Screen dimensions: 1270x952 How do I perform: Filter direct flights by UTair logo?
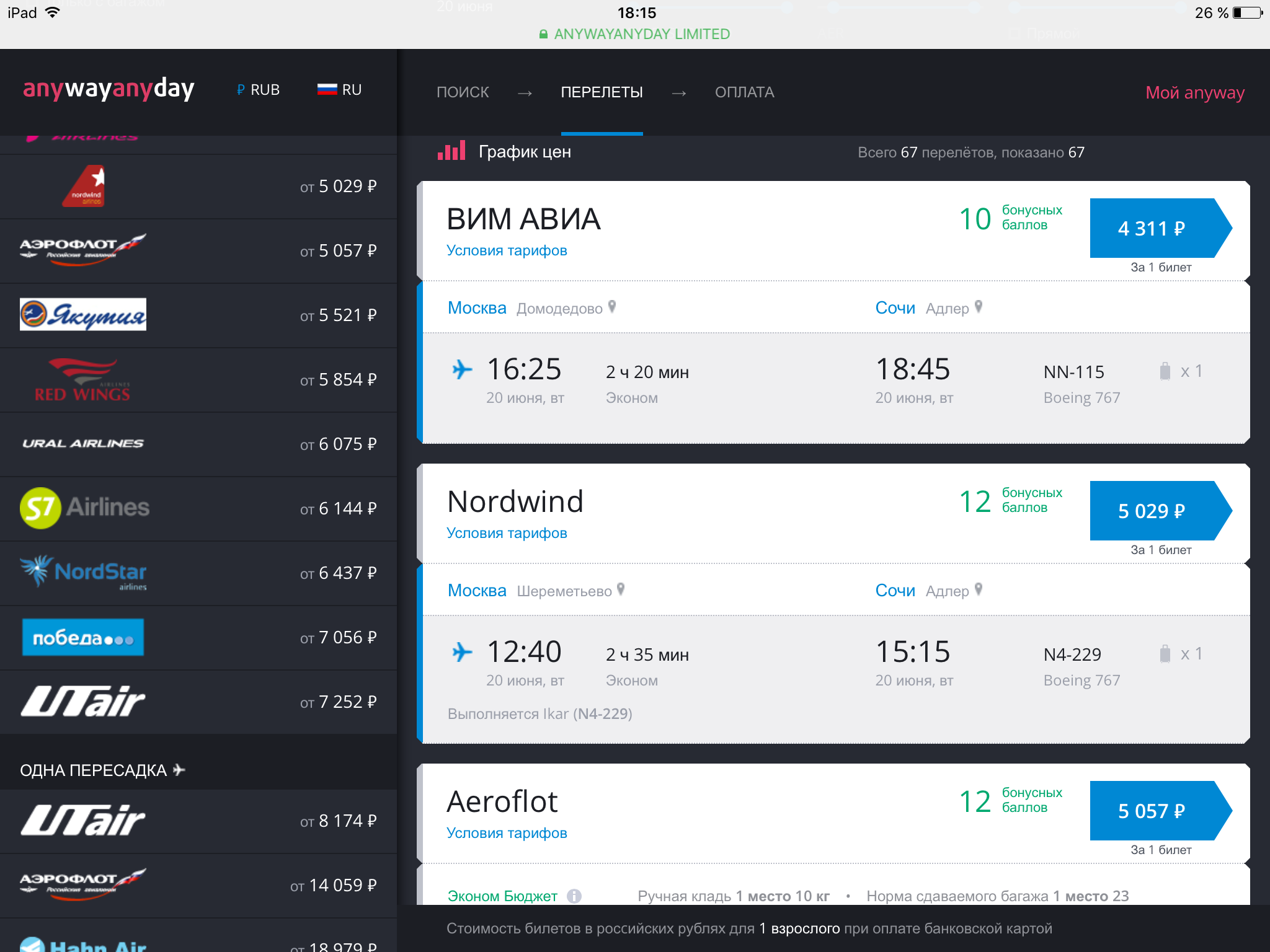point(83,702)
